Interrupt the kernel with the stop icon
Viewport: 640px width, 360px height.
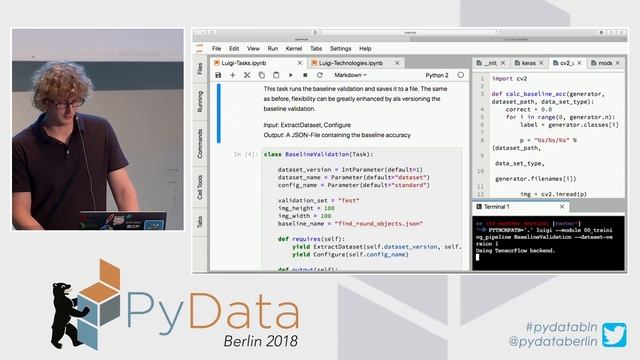tap(305, 75)
